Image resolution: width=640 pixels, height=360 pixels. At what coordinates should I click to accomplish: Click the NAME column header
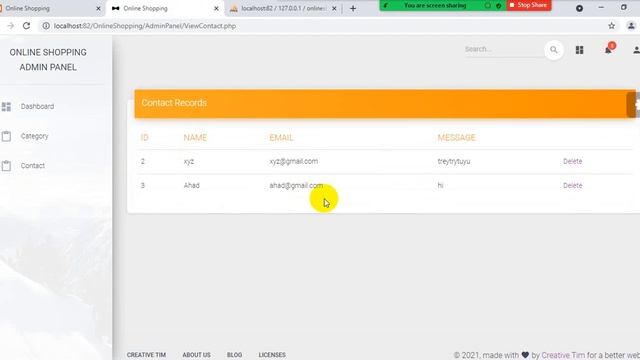[195, 138]
